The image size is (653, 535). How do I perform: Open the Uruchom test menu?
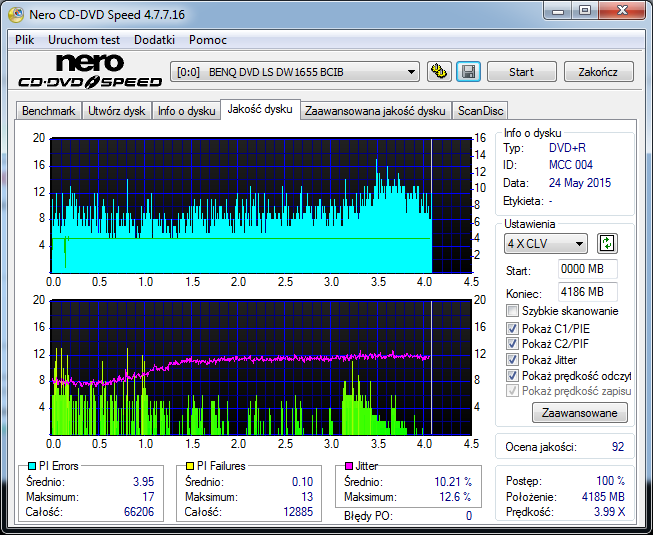(x=84, y=40)
